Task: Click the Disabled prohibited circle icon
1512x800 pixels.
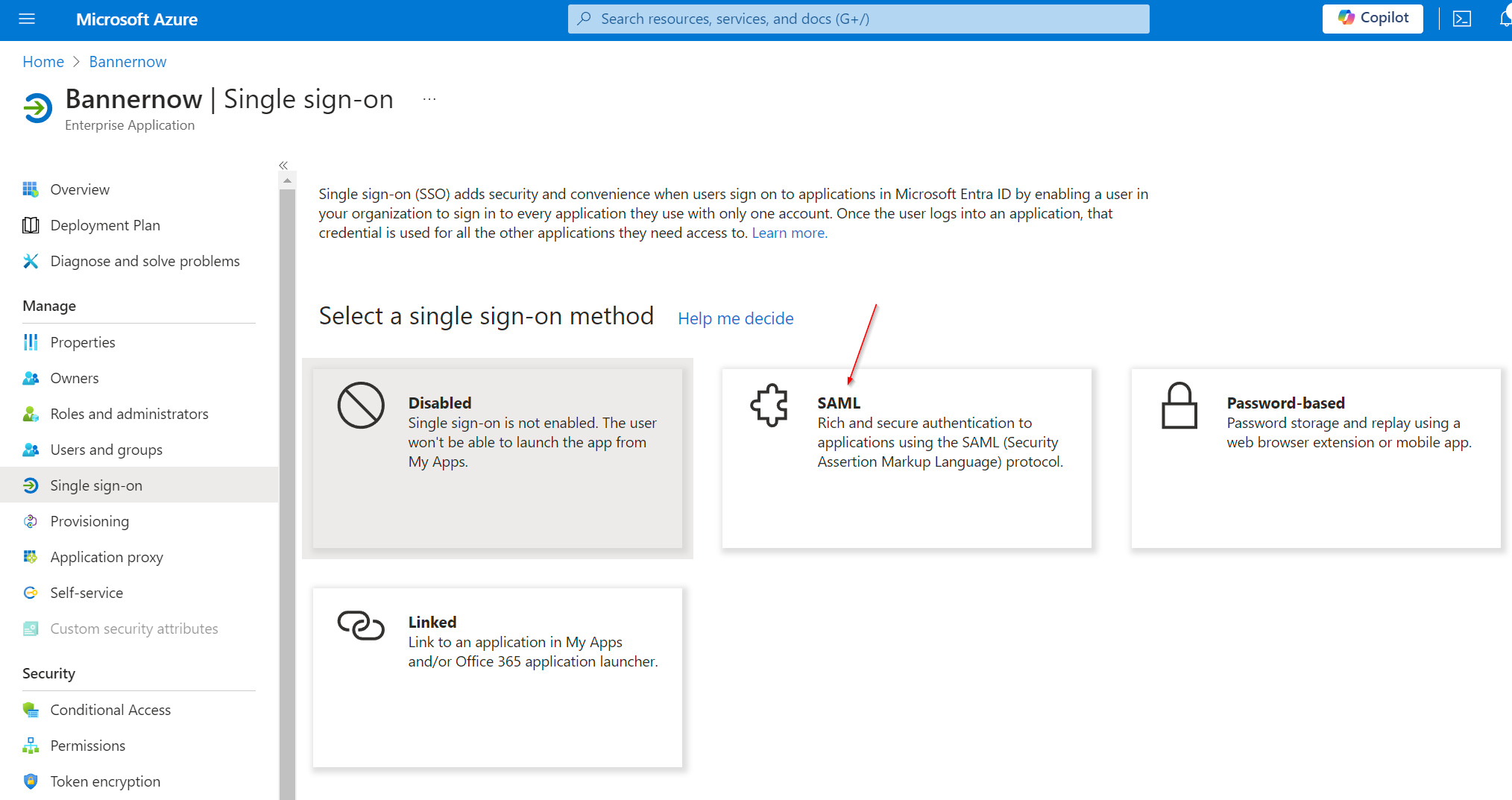Action: pyautogui.click(x=361, y=406)
